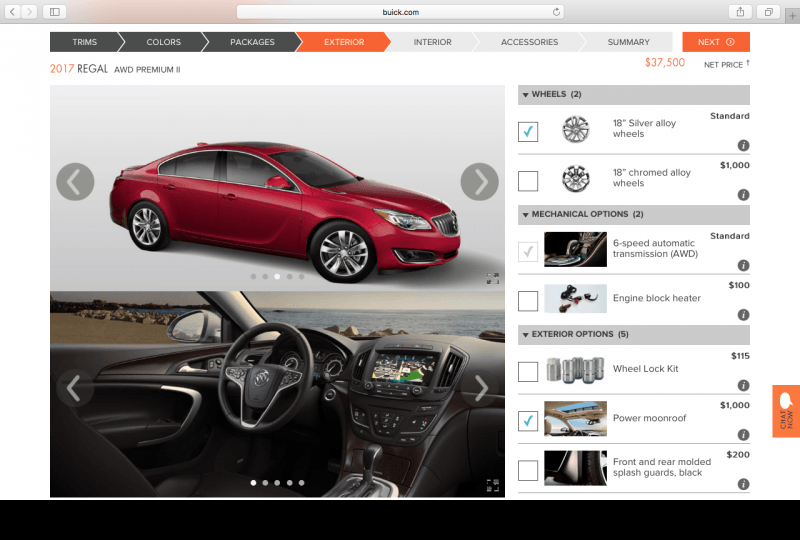Check molded splash guards checkbox
The height and width of the screenshot is (540, 800).
[x=528, y=471]
